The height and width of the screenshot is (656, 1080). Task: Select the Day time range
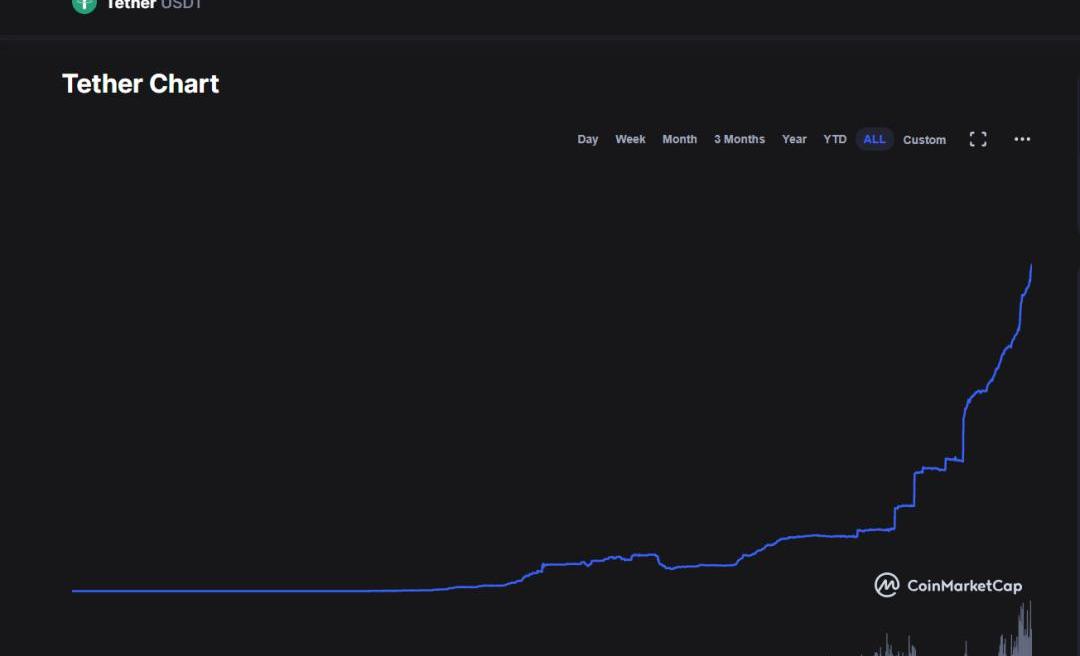click(588, 139)
